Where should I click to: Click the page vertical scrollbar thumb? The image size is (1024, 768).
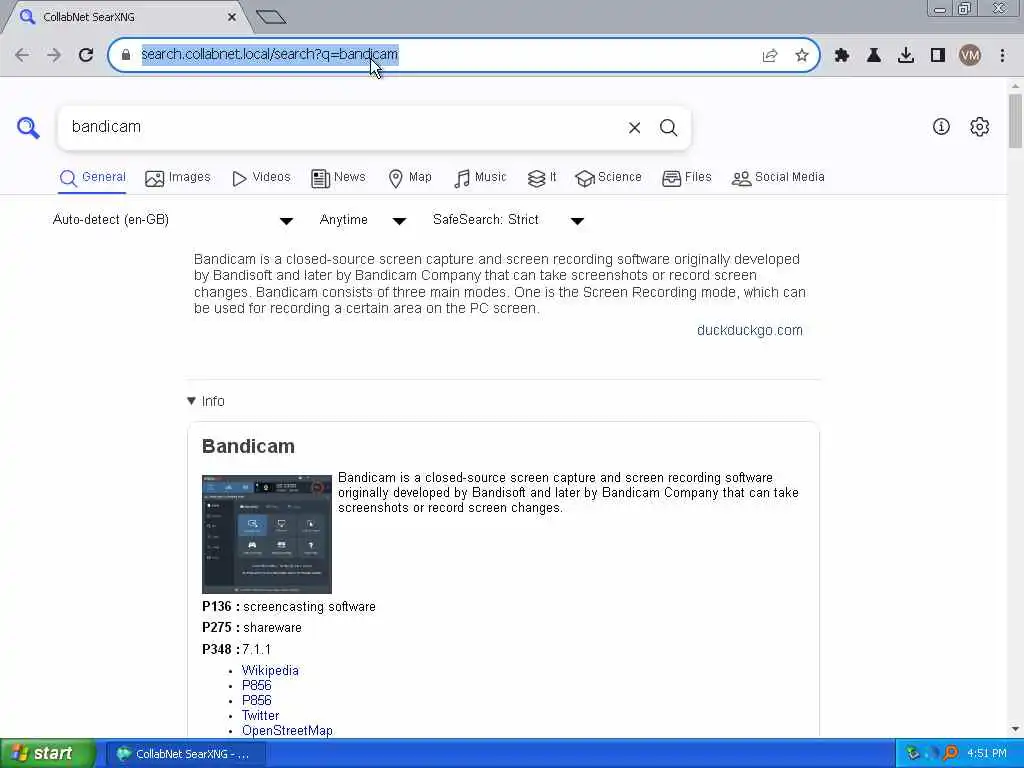point(1015,121)
